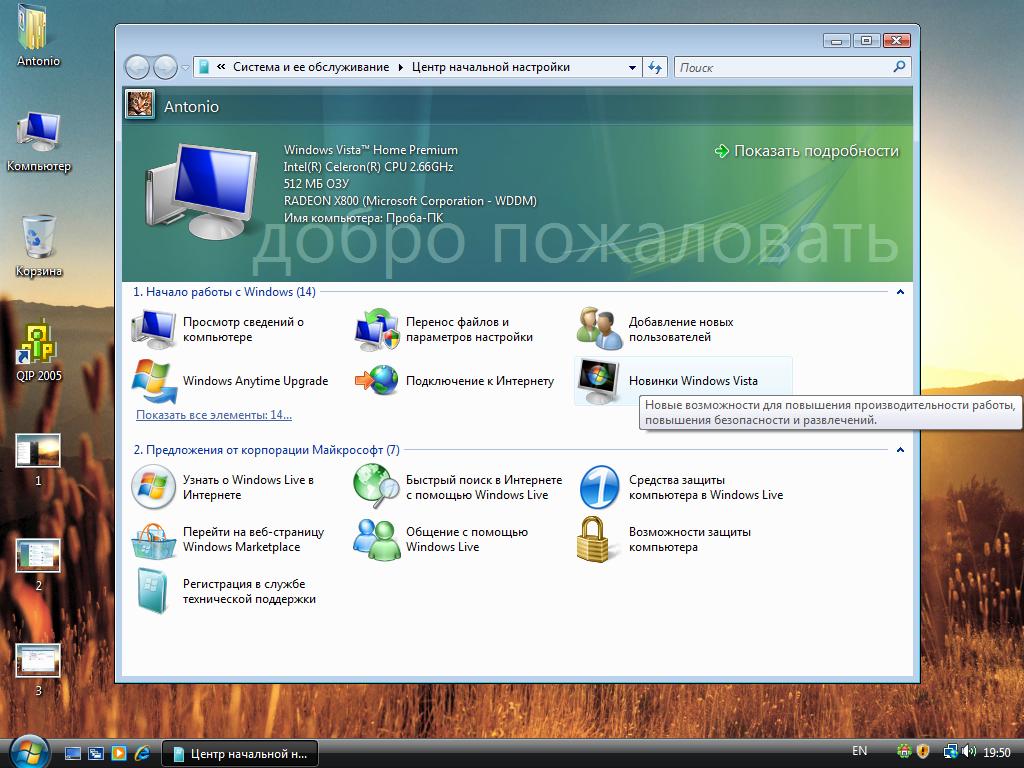The width and height of the screenshot is (1024, 768).
Task: Click taskbar button Центр начальной н...
Action: pyautogui.click(x=240, y=754)
